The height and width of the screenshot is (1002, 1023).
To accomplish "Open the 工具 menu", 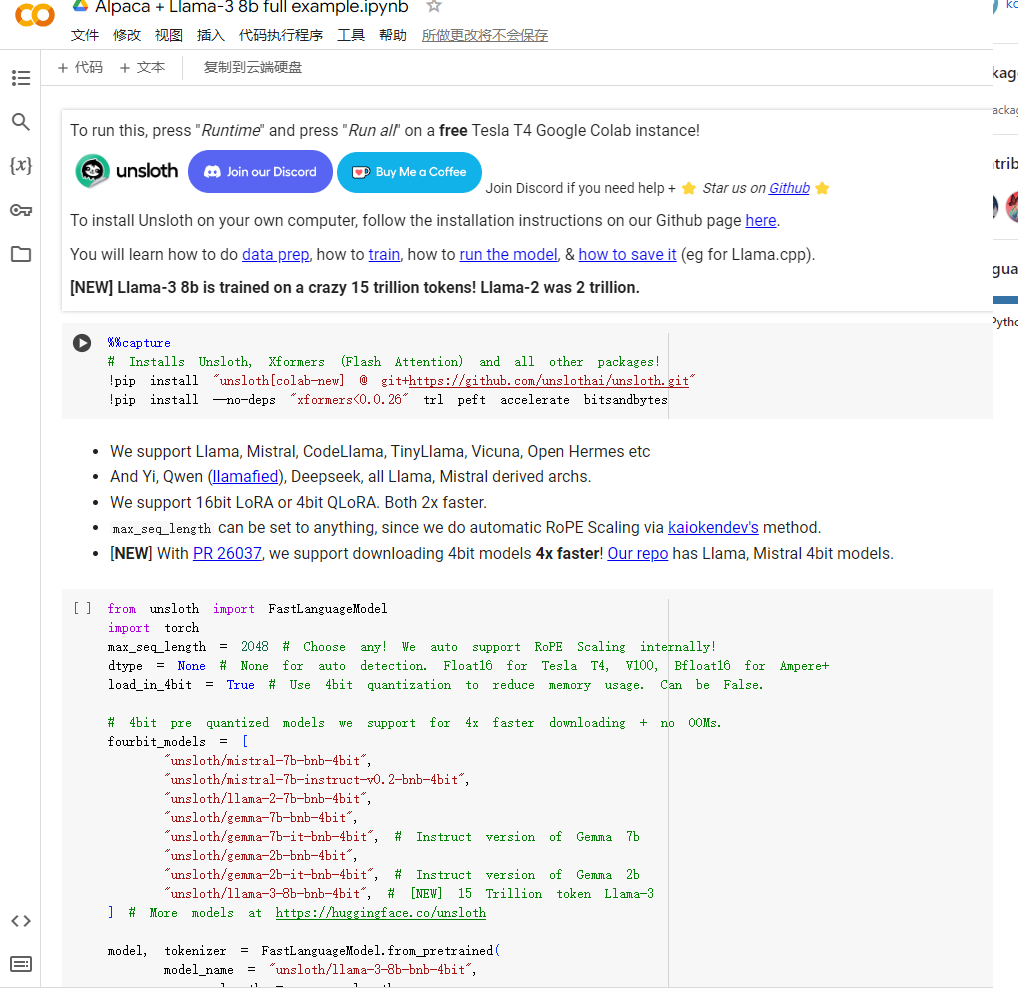I will click(351, 35).
